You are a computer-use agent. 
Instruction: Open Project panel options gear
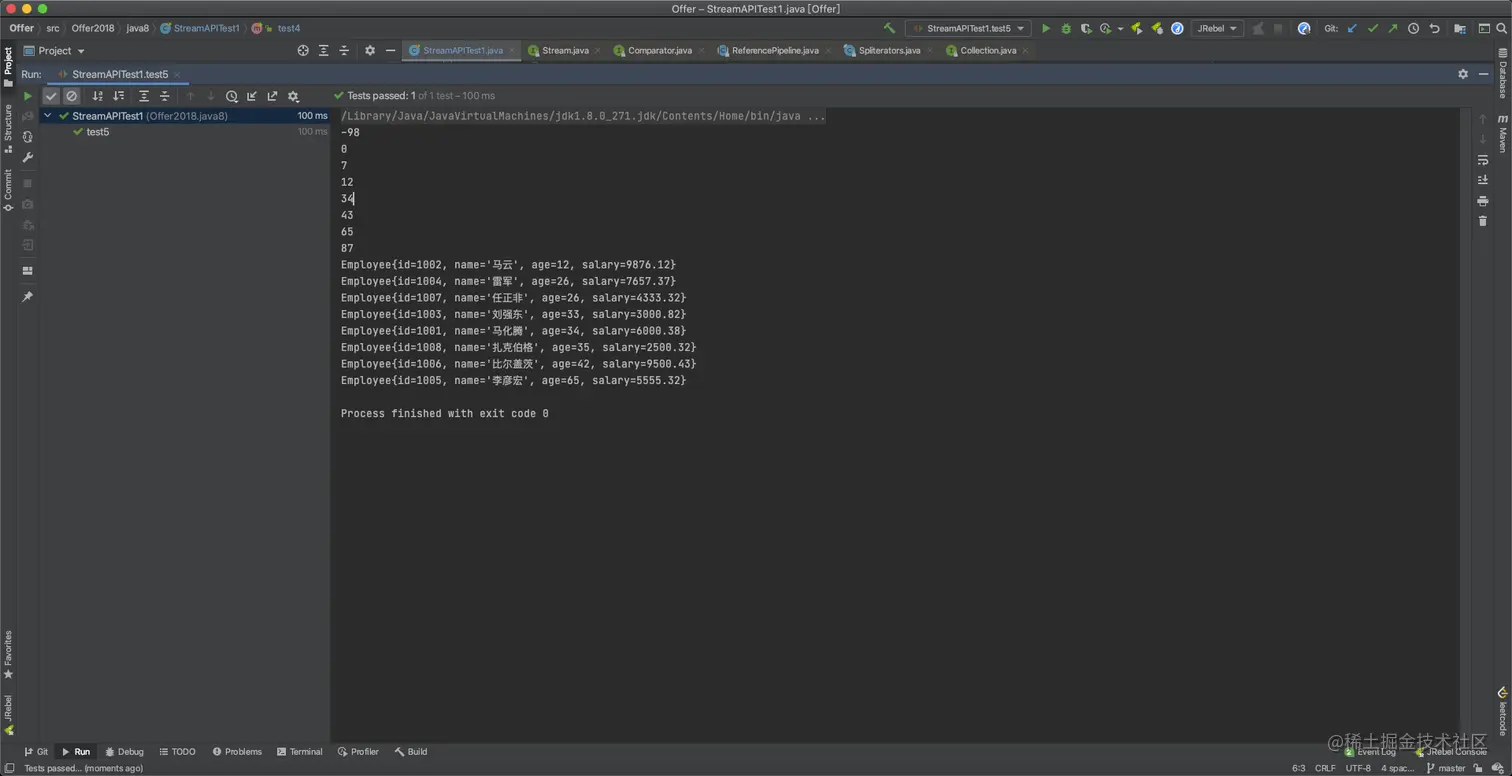(370, 51)
